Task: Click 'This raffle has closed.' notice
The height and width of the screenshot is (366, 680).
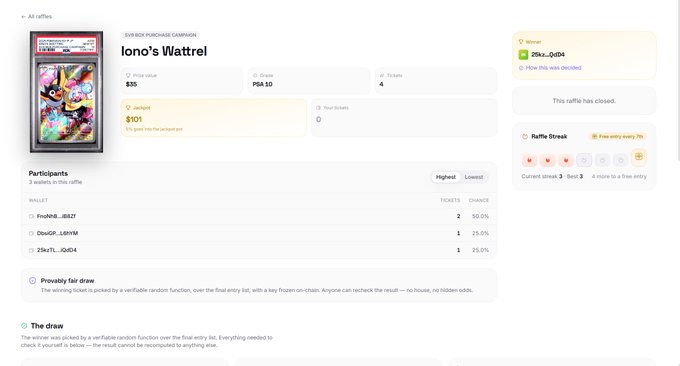Action: [x=584, y=101]
